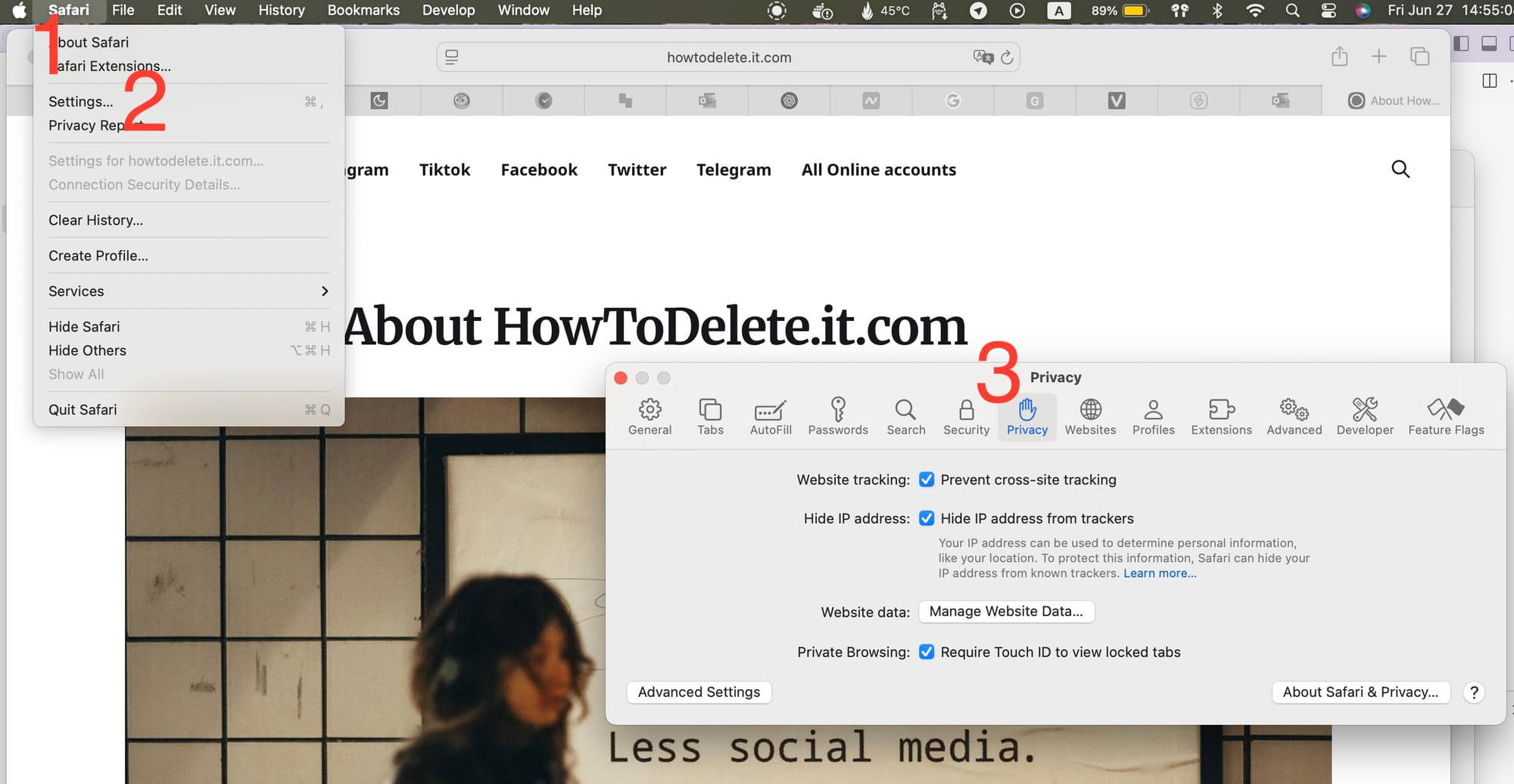Open the History menu
The image size is (1514, 784).
[281, 11]
